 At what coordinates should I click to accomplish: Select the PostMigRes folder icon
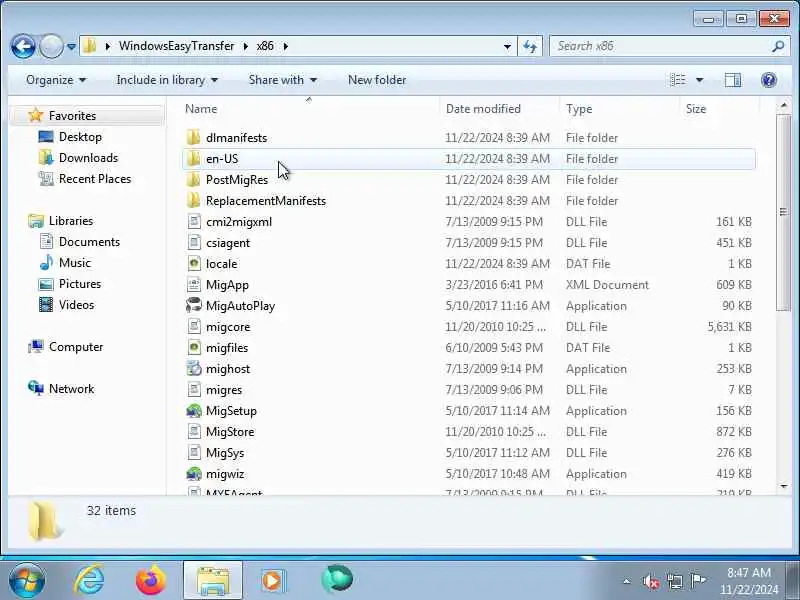(x=193, y=180)
